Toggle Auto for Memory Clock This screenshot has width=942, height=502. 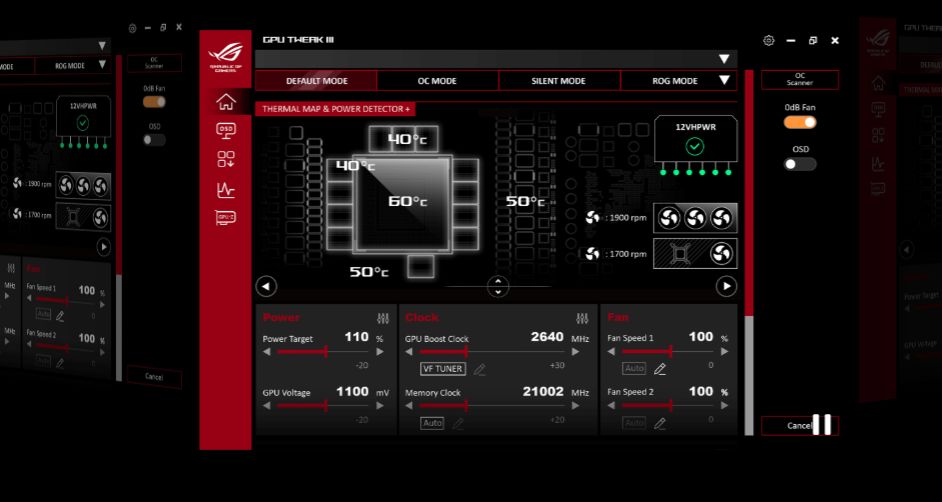(432, 423)
